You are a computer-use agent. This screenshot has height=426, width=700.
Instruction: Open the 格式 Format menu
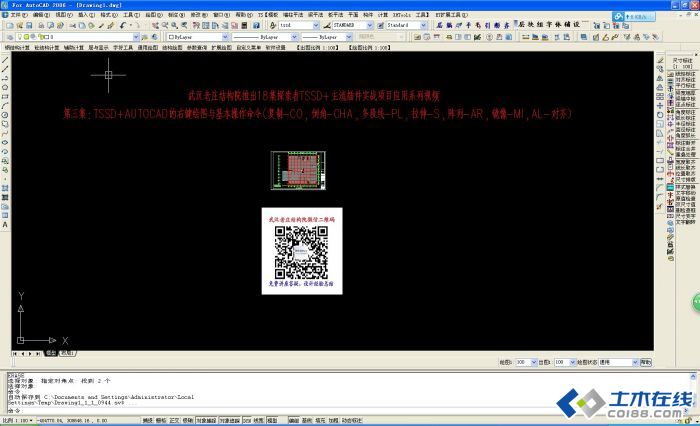point(108,15)
